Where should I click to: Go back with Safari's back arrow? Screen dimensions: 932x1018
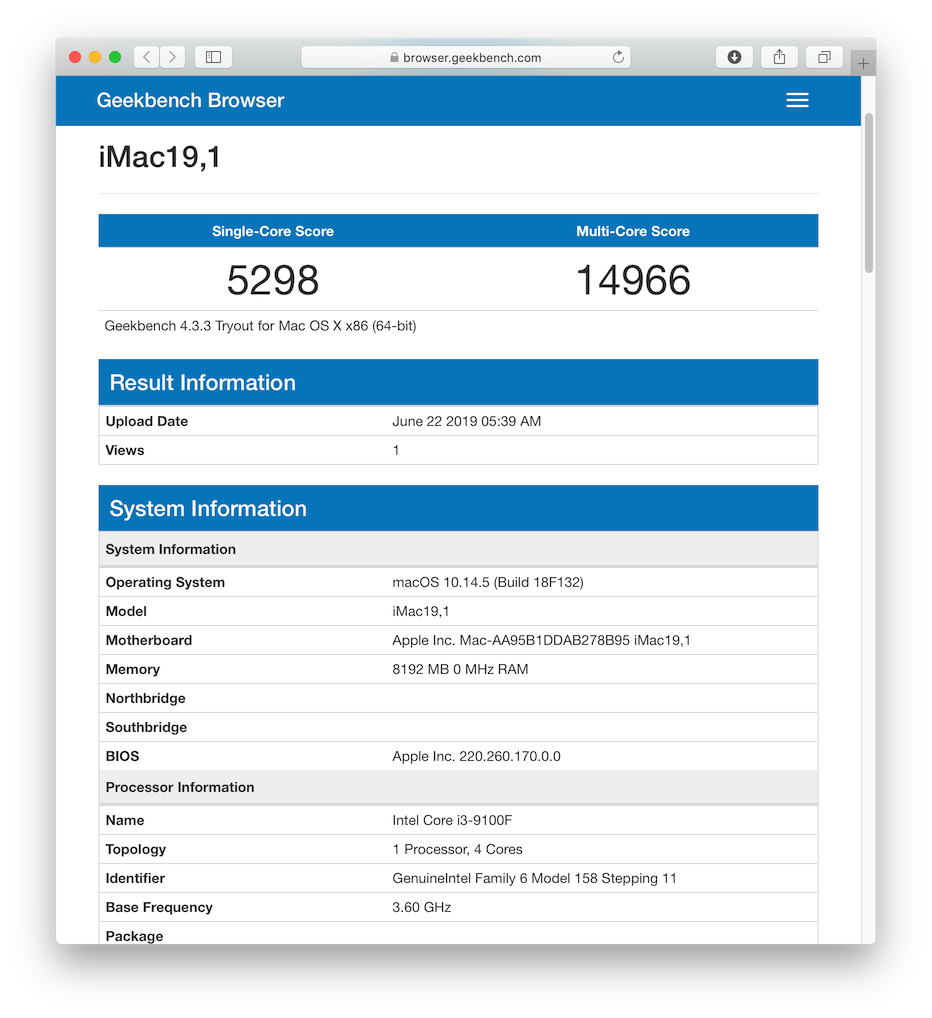pos(147,57)
